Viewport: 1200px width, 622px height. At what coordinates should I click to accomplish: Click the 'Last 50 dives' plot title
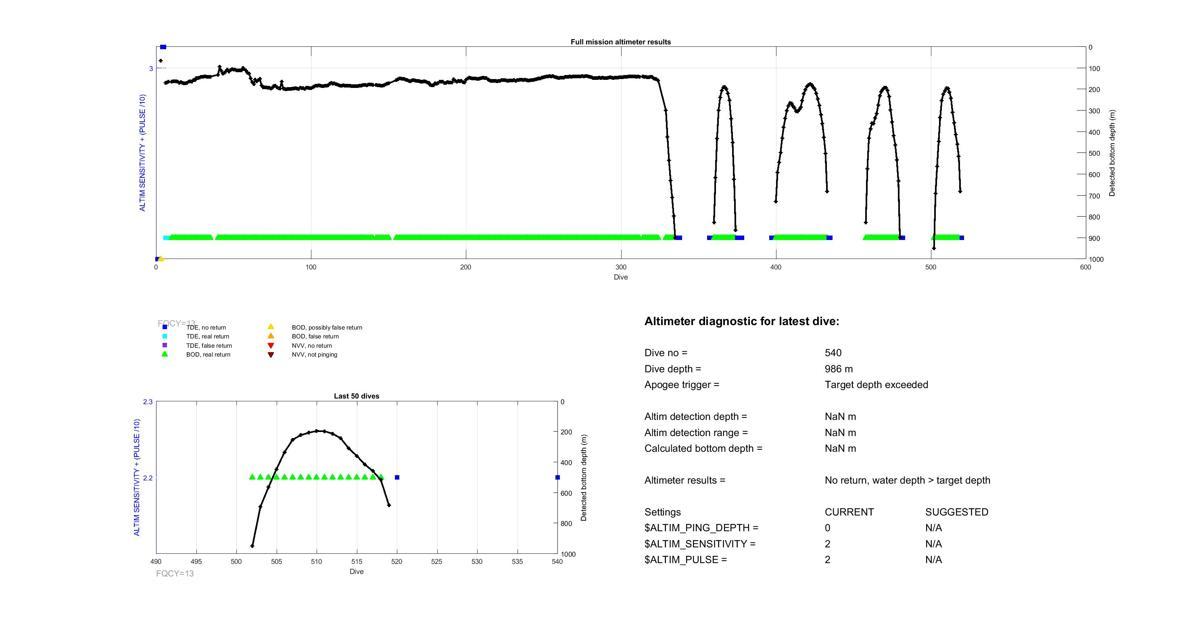click(356, 396)
